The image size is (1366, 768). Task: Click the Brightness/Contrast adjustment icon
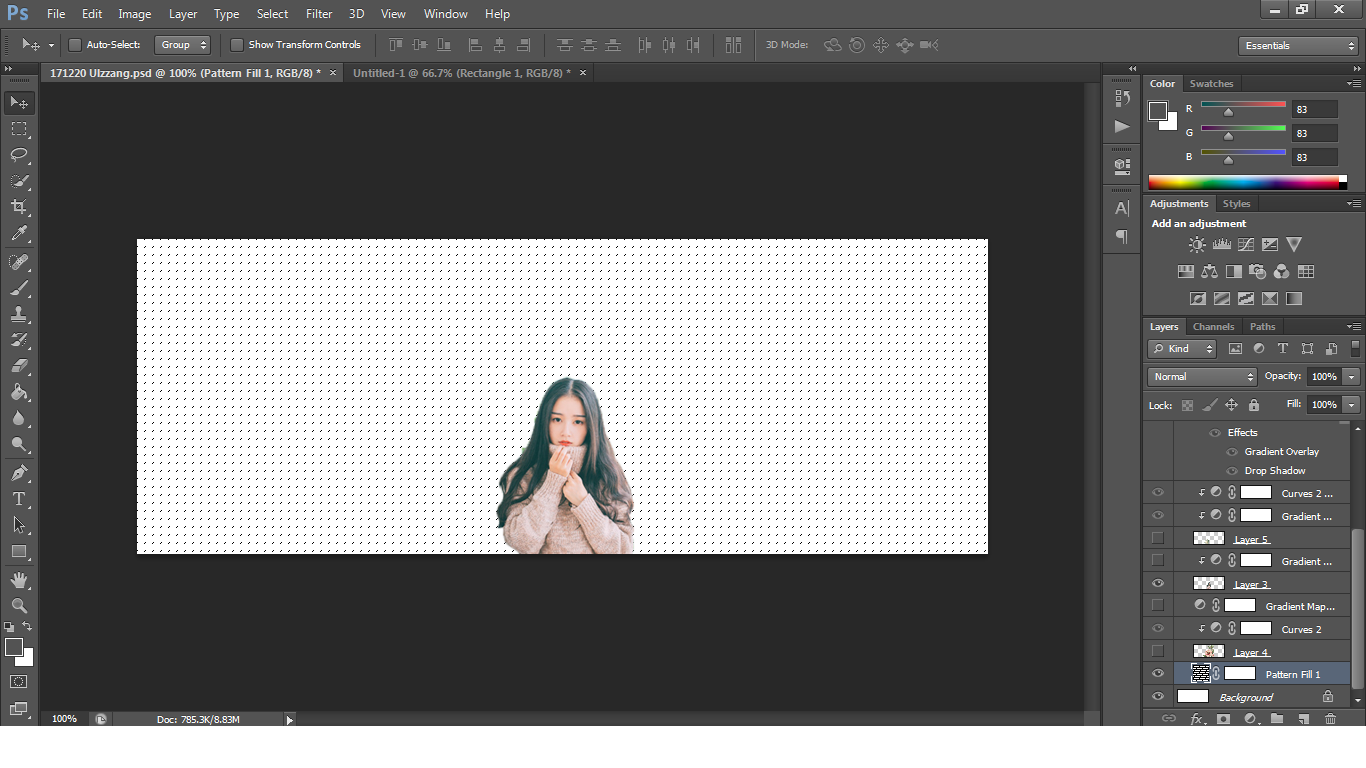pos(1197,245)
